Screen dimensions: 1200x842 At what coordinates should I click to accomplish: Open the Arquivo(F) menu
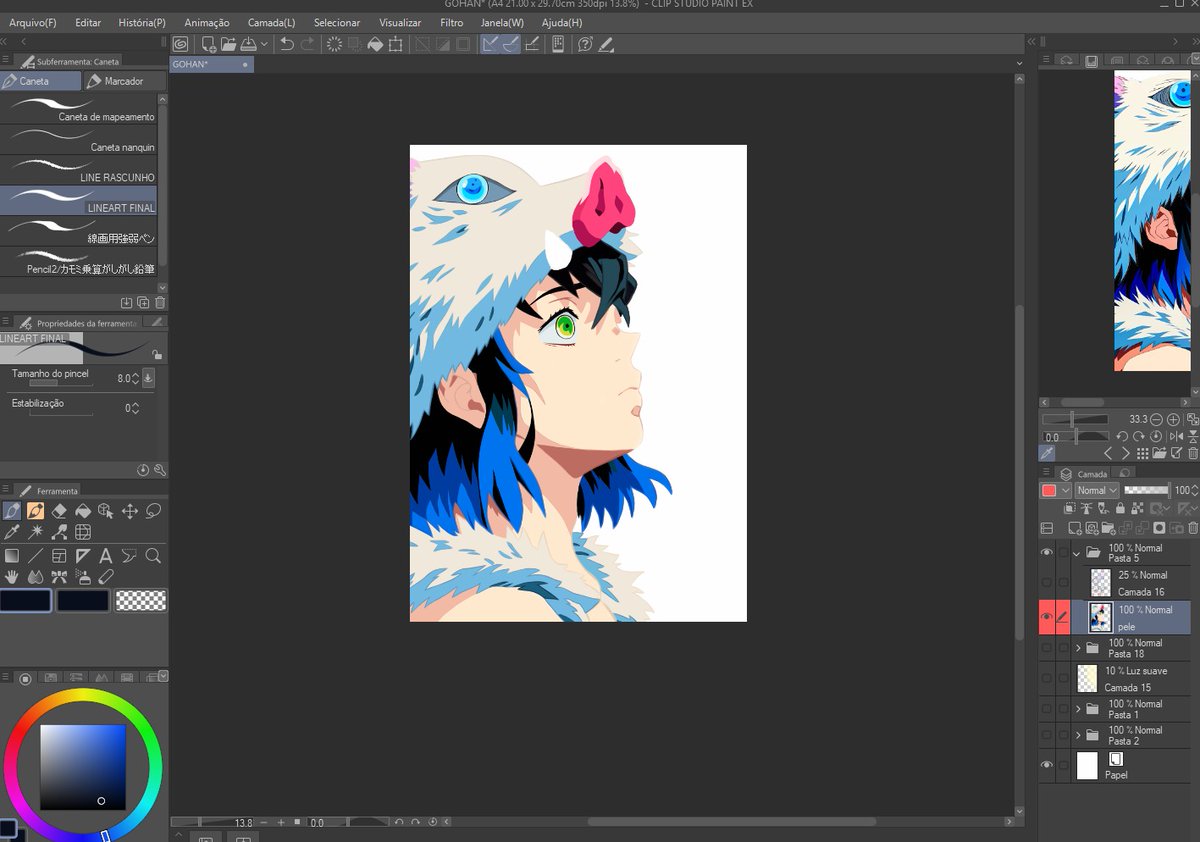click(x=33, y=22)
